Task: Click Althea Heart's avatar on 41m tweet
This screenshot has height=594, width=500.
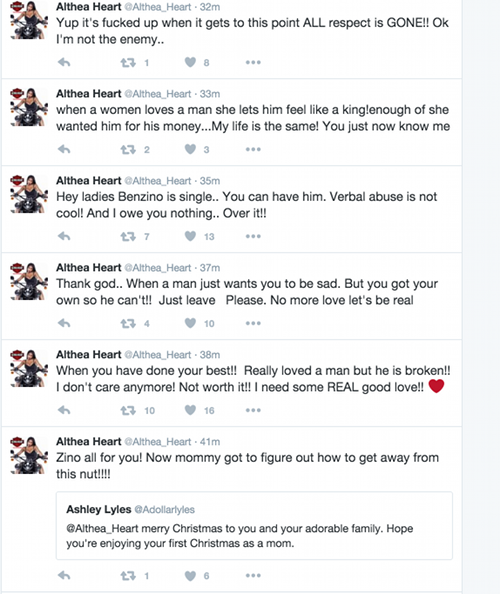Action: tap(29, 455)
